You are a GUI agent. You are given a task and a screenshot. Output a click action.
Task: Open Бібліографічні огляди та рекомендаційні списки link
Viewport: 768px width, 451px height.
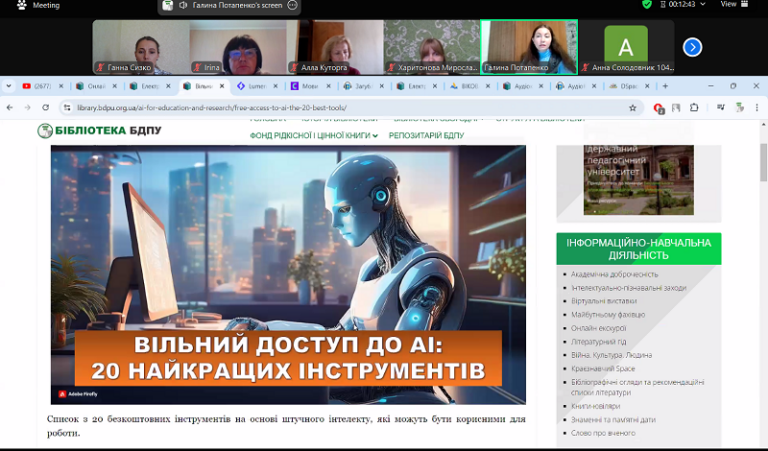(638, 387)
